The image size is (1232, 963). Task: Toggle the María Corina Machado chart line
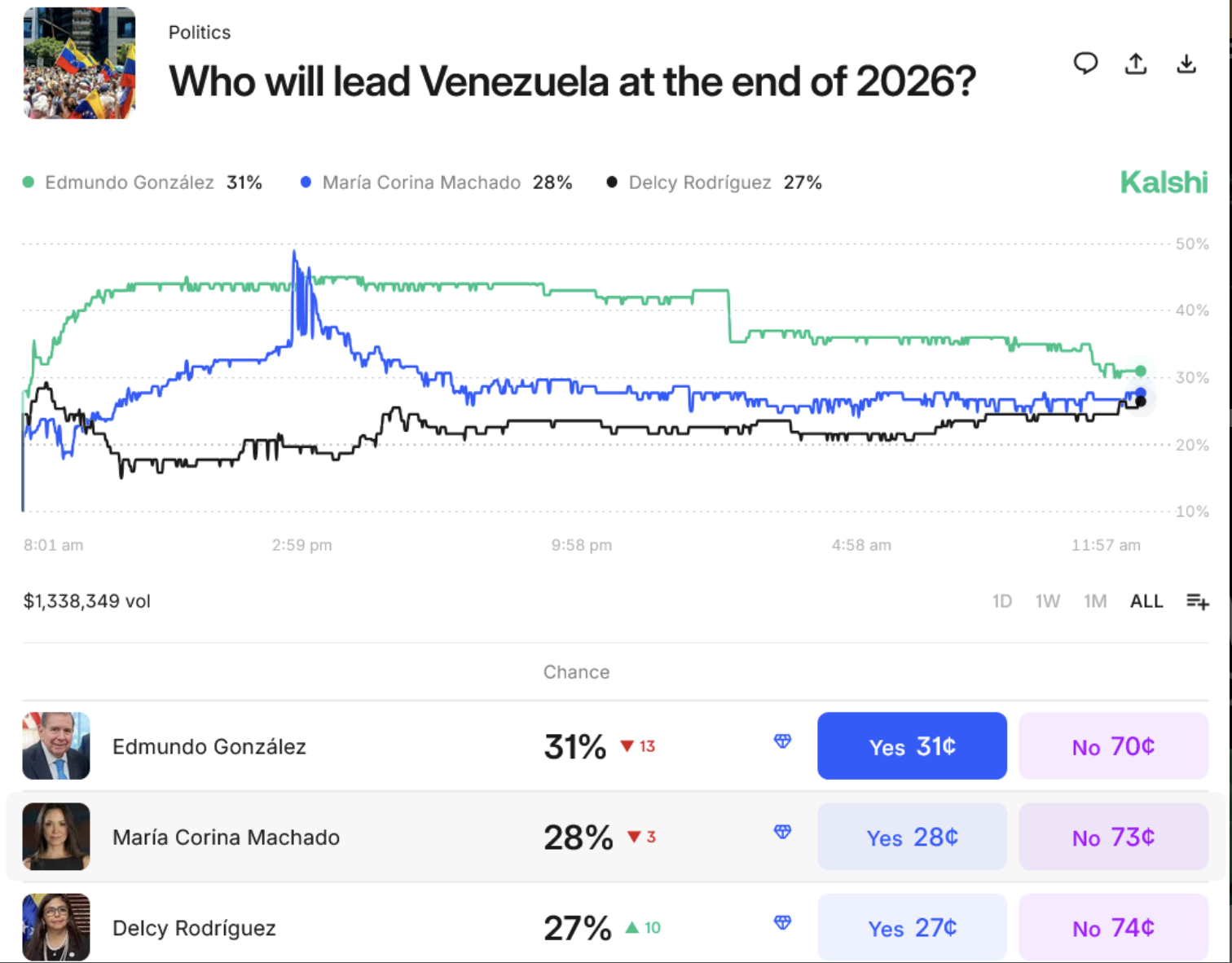point(306,182)
